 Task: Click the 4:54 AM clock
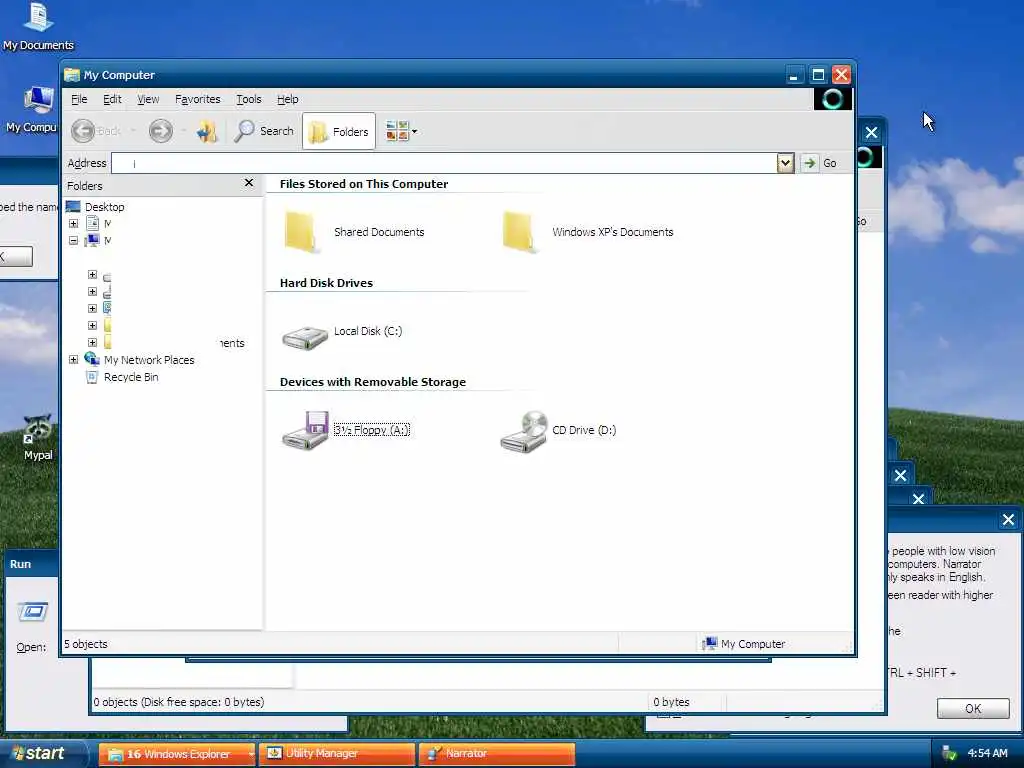987,754
